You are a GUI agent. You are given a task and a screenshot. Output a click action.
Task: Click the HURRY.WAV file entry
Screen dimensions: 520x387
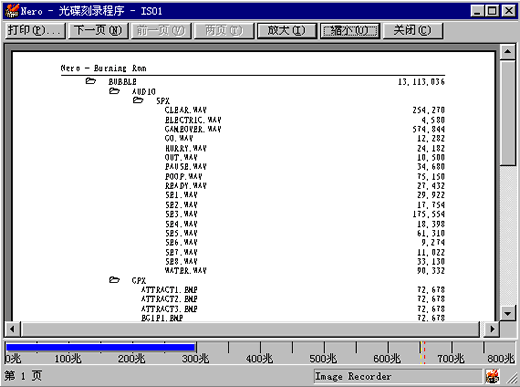pos(186,148)
